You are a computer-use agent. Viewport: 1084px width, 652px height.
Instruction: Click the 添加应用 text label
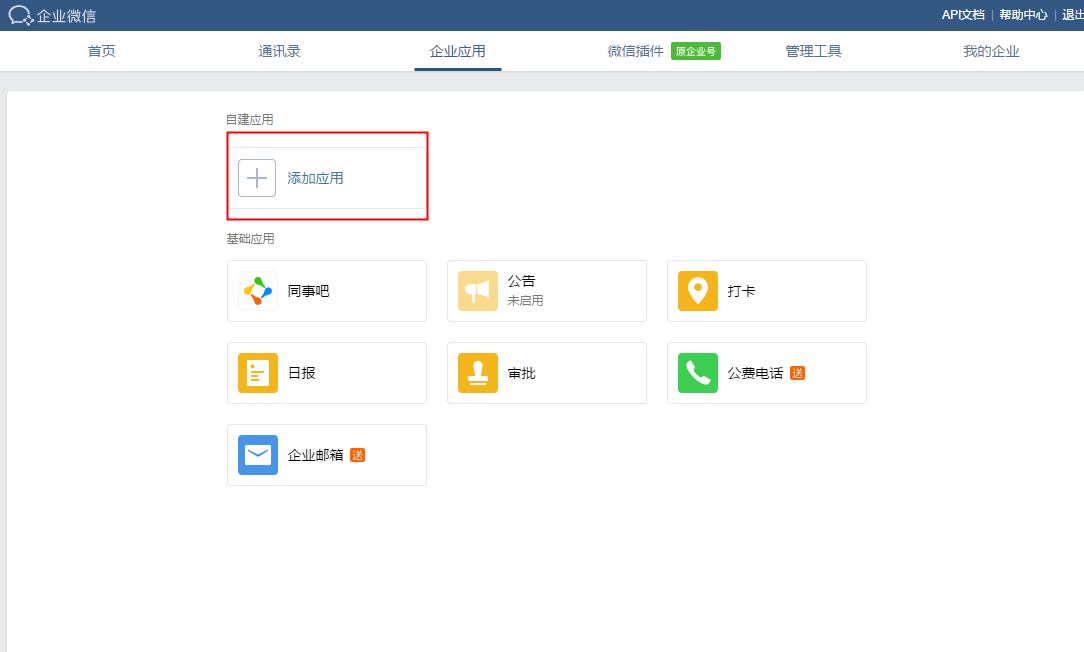pyautogui.click(x=316, y=178)
